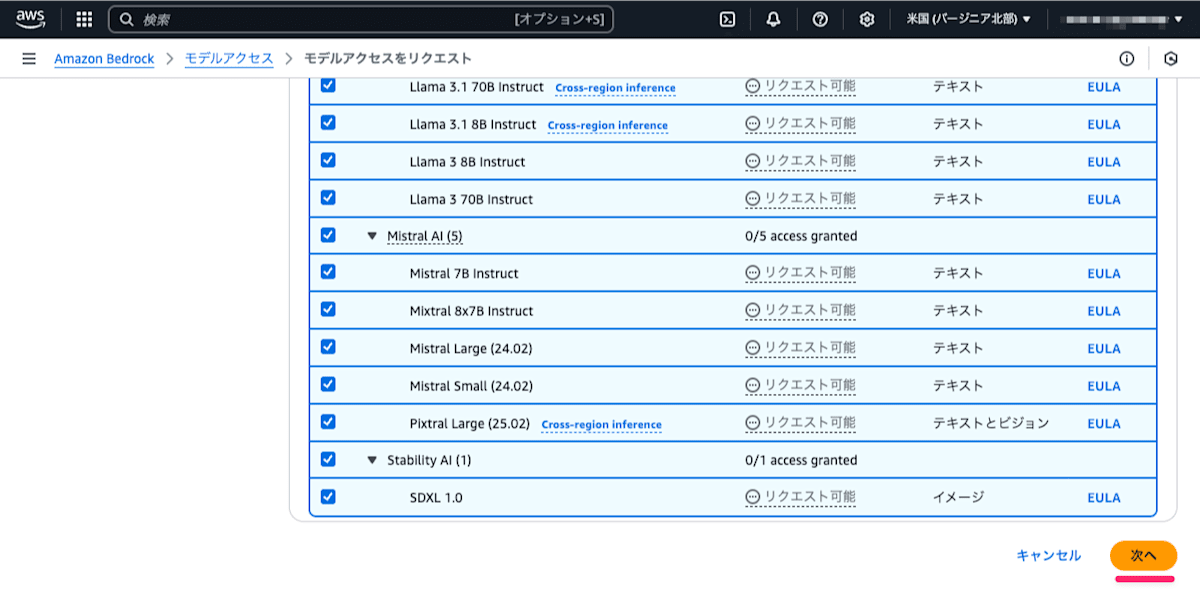Go to Amazon Bedrock breadcrumb
Screen dimensions: 1200x590
104,59
